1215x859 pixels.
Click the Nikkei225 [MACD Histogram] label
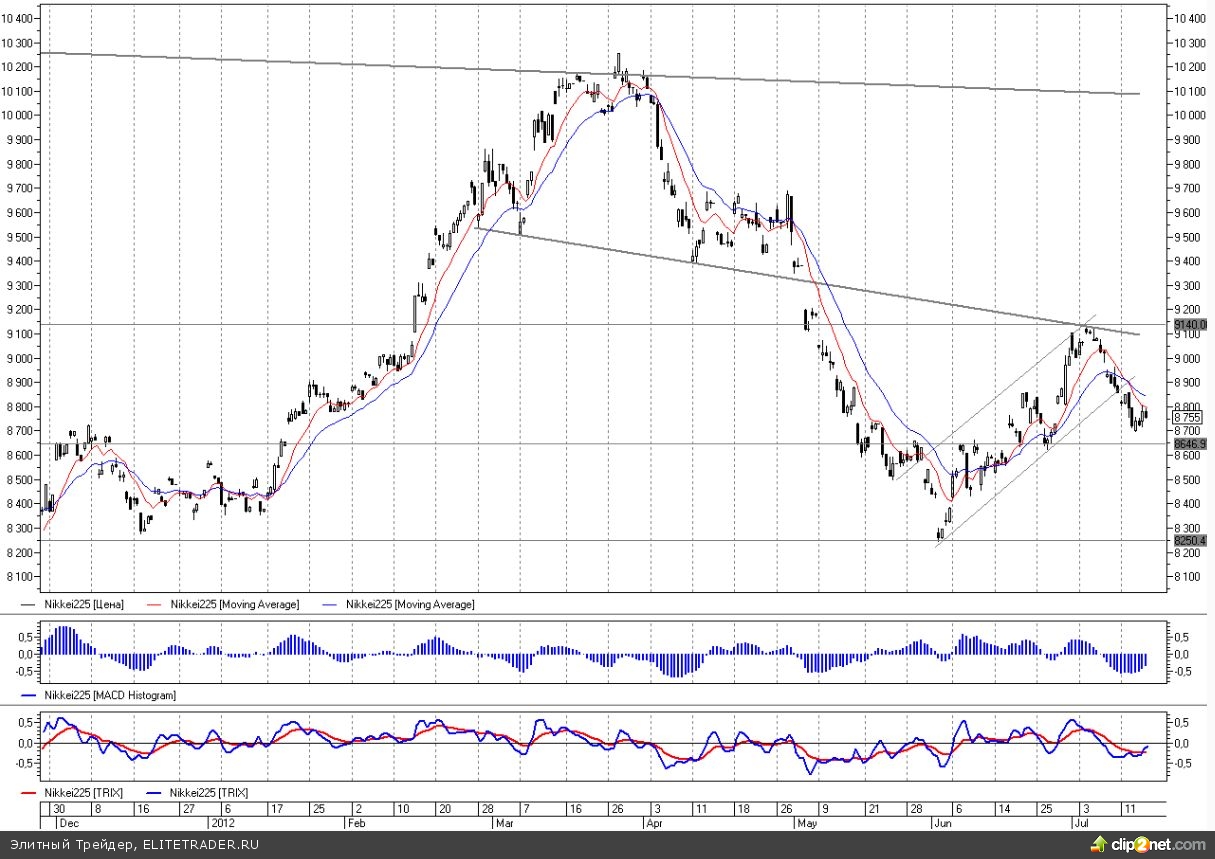pyautogui.click(x=110, y=694)
